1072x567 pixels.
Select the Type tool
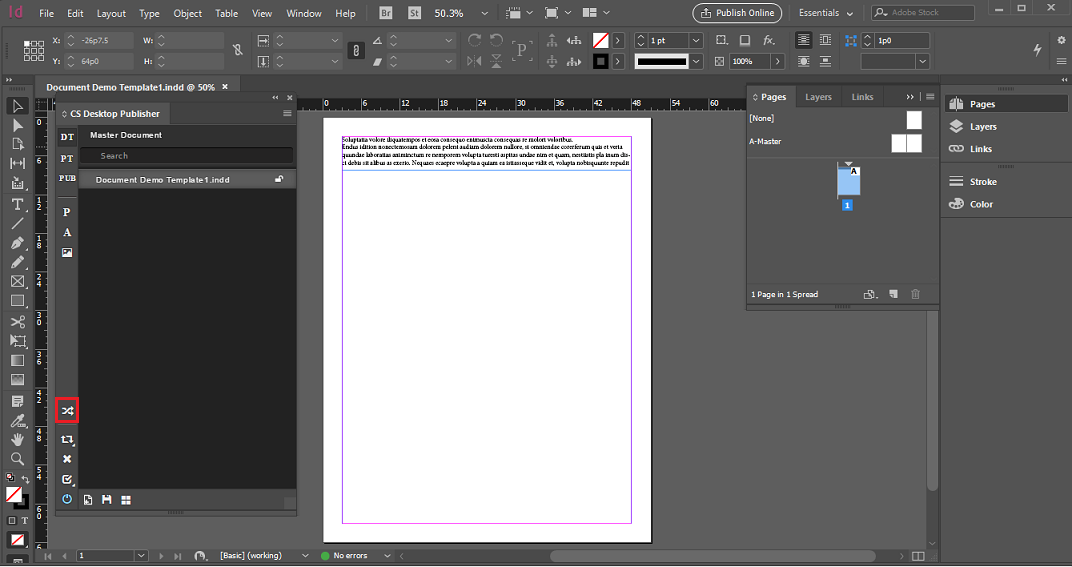(x=18, y=204)
